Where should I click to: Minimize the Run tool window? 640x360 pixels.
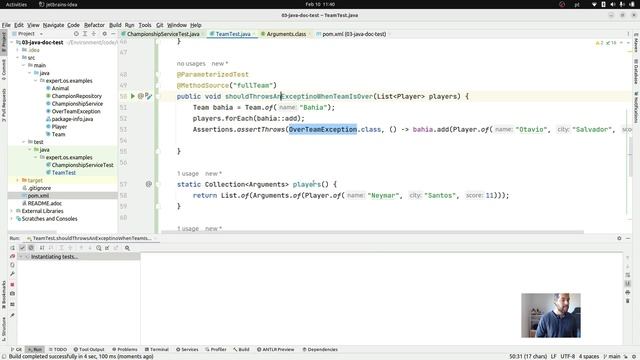[628, 238]
